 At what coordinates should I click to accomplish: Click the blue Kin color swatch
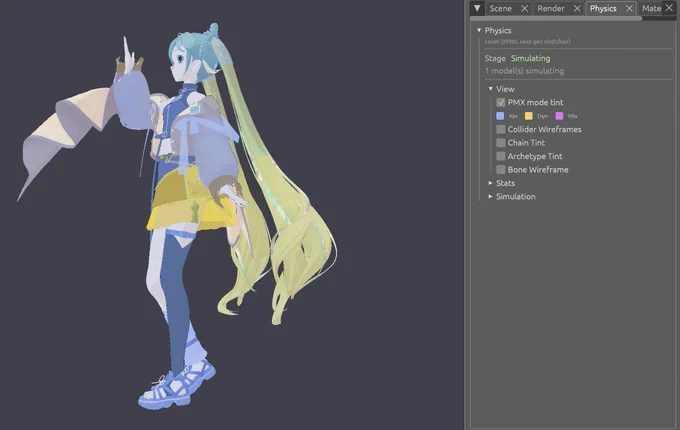(x=500, y=116)
